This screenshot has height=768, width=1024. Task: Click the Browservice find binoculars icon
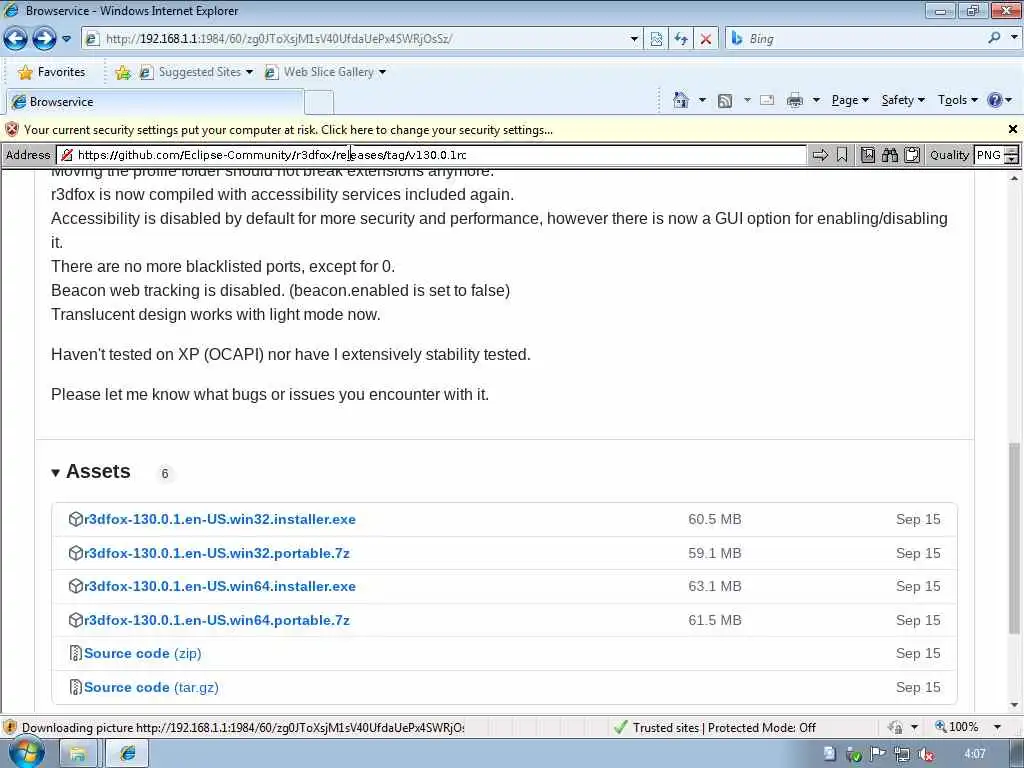(x=889, y=155)
